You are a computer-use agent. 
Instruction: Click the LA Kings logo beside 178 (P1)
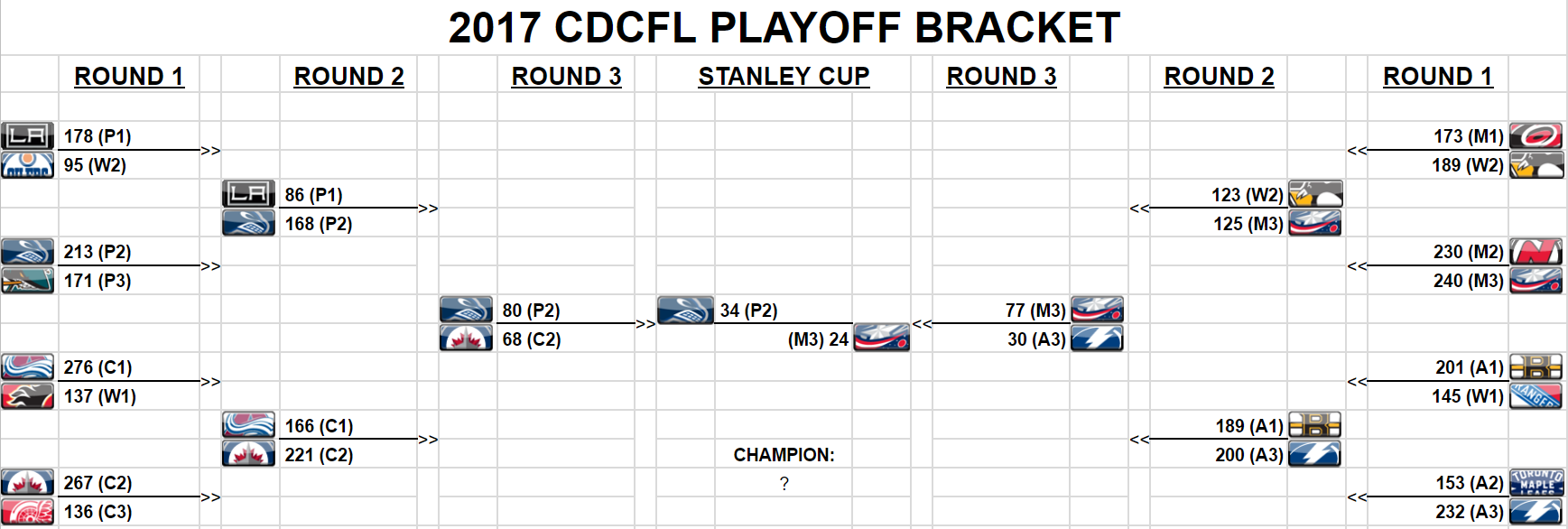(28, 136)
